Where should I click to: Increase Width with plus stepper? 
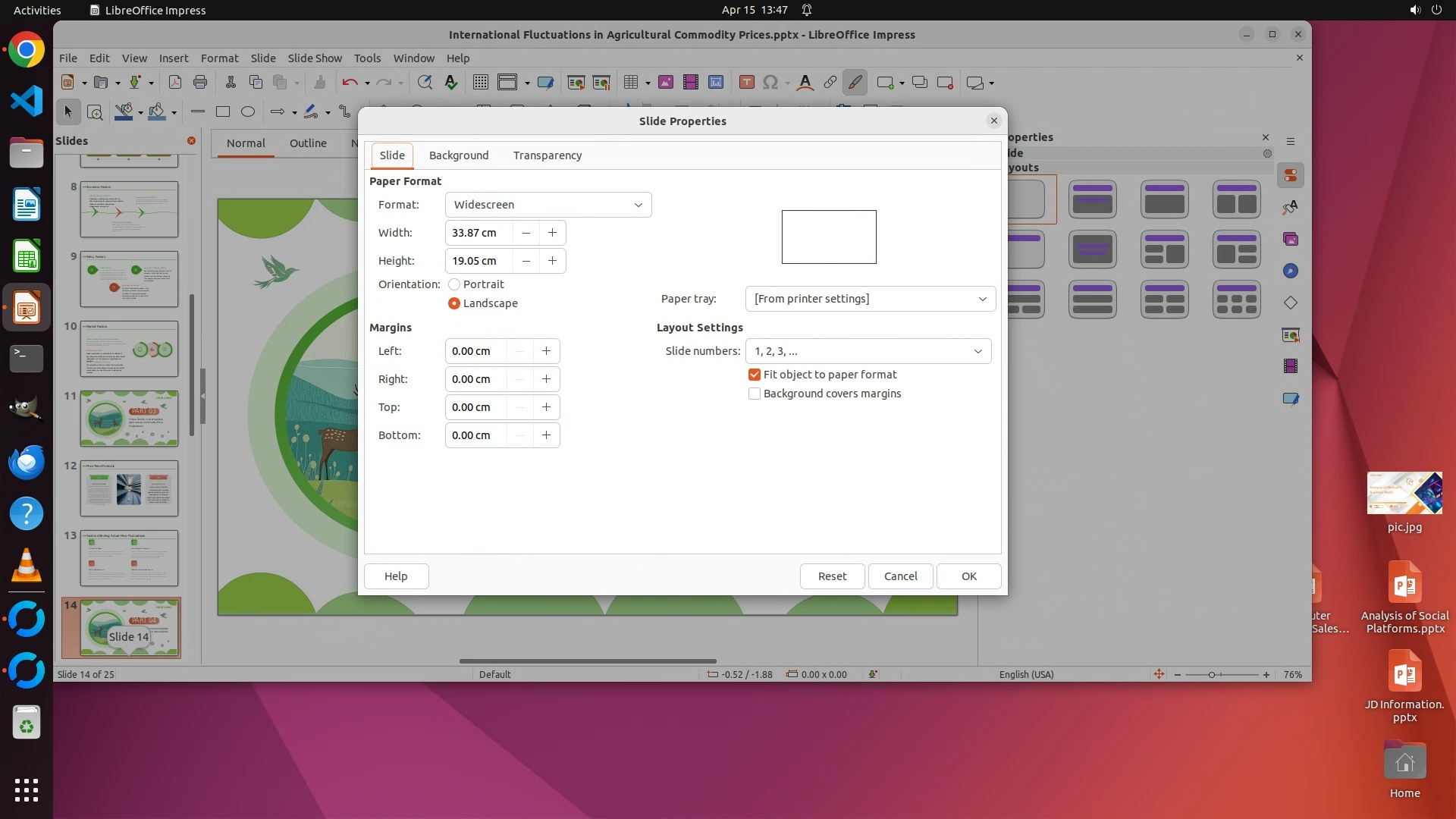[553, 233]
